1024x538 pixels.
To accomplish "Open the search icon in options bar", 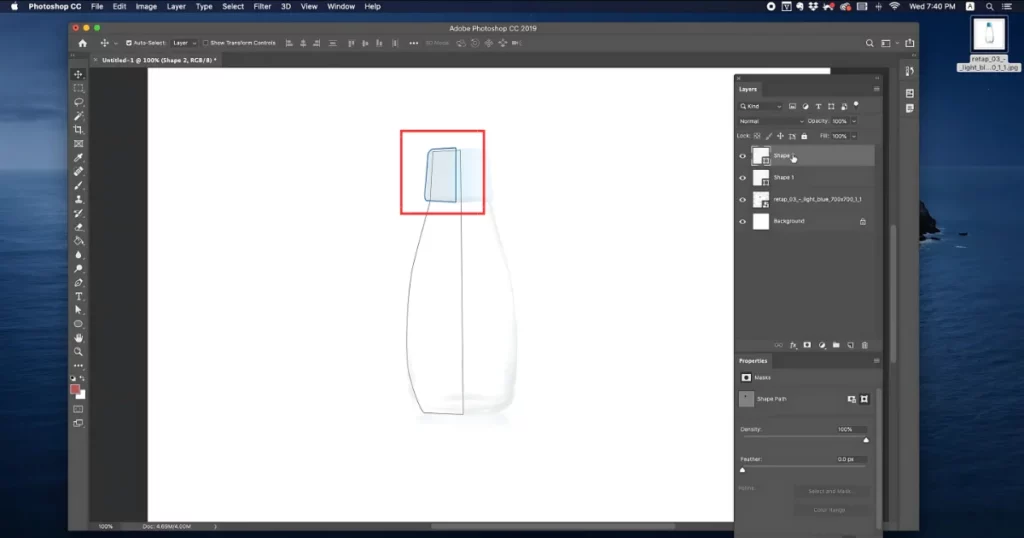I will tap(869, 43).
